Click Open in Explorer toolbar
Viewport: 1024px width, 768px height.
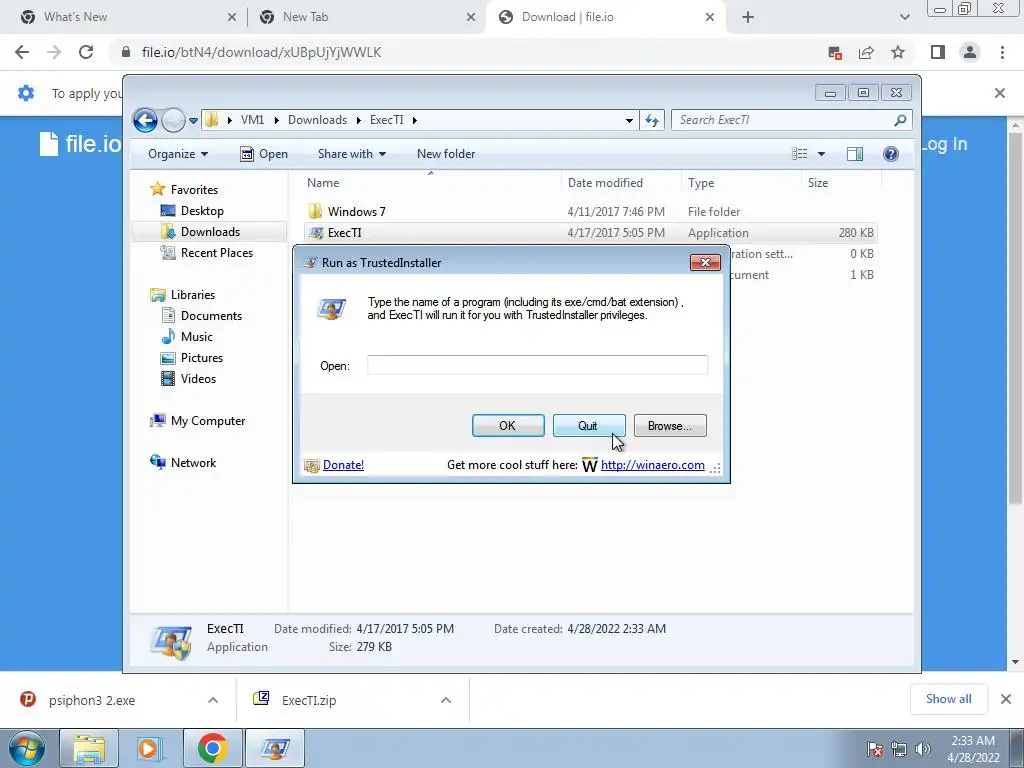264,154
